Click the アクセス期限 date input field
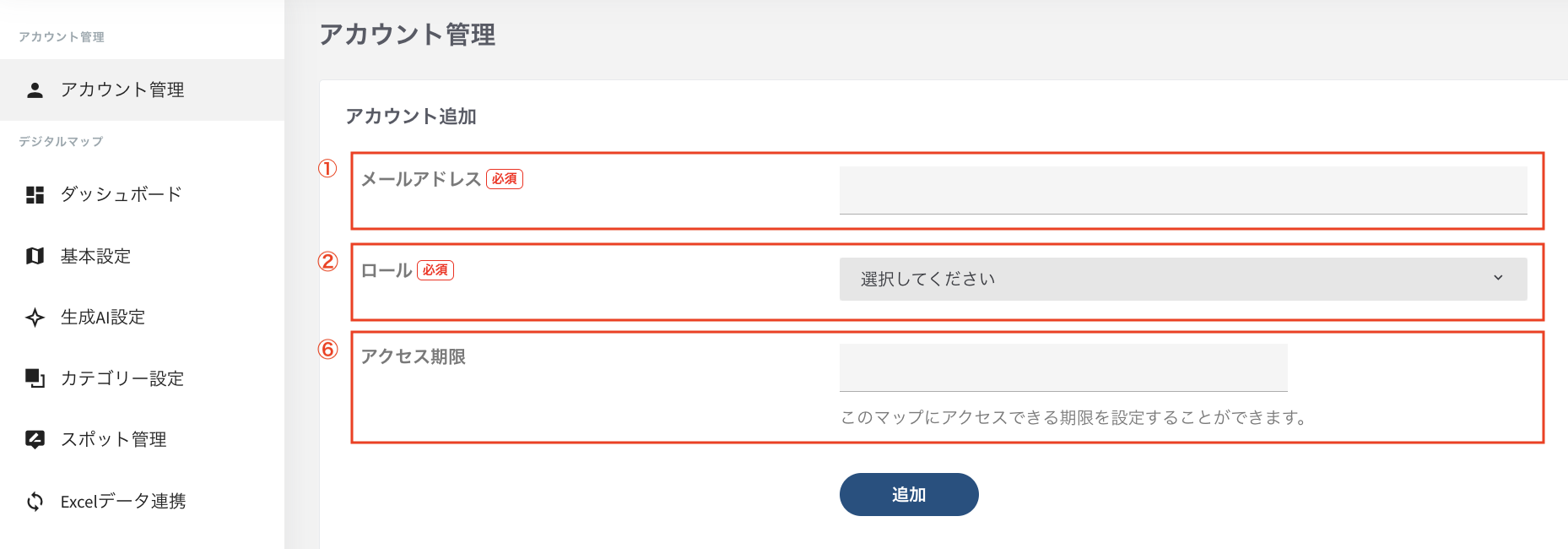1568x549 pixels. pos(1062,367)
